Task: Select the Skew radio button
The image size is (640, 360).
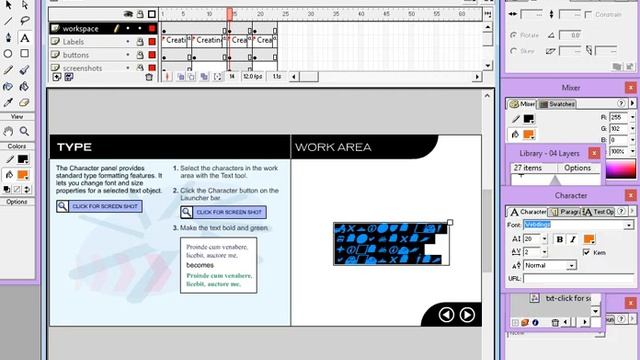Action: pyautogui.click(x=513, y=51)
